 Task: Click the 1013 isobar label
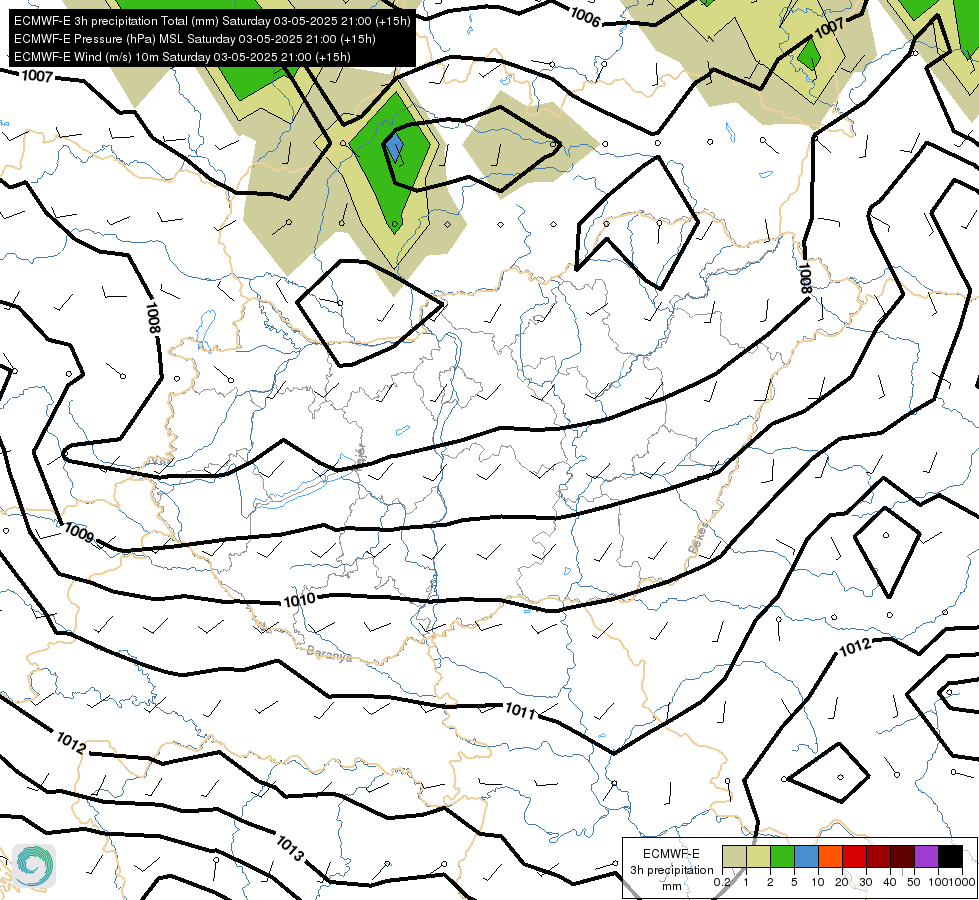tap(290, 849)
